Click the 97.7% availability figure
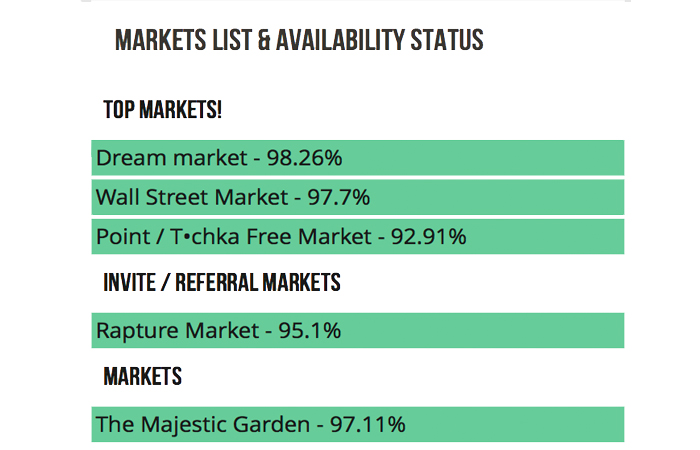Viewport: 700px width, 450px height. 339,197
